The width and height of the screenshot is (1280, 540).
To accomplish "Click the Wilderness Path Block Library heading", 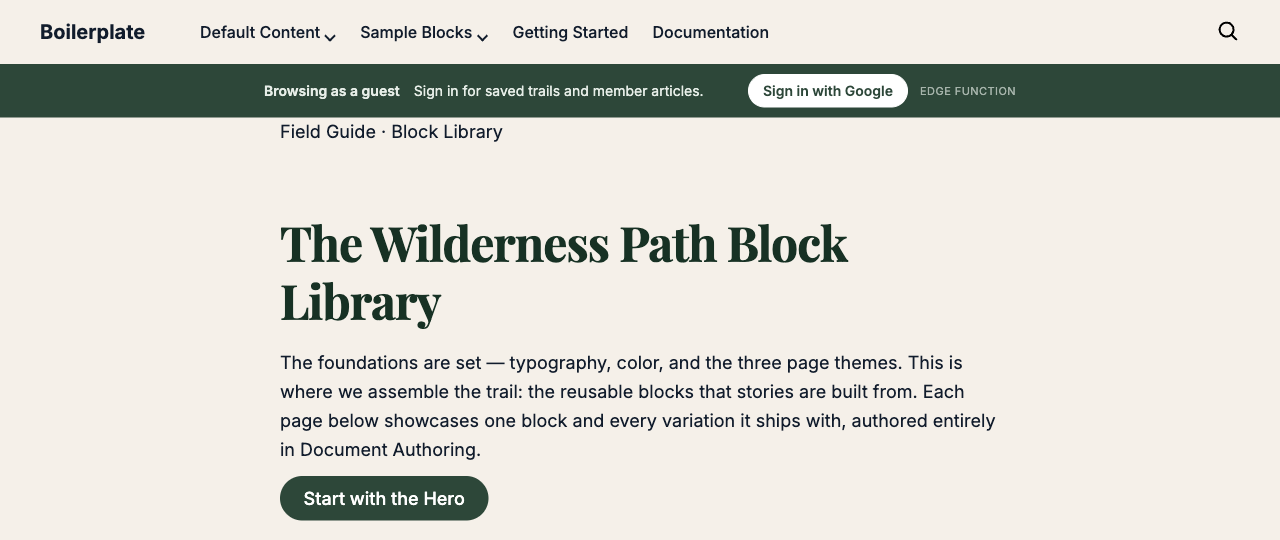I will pos(564,272).
